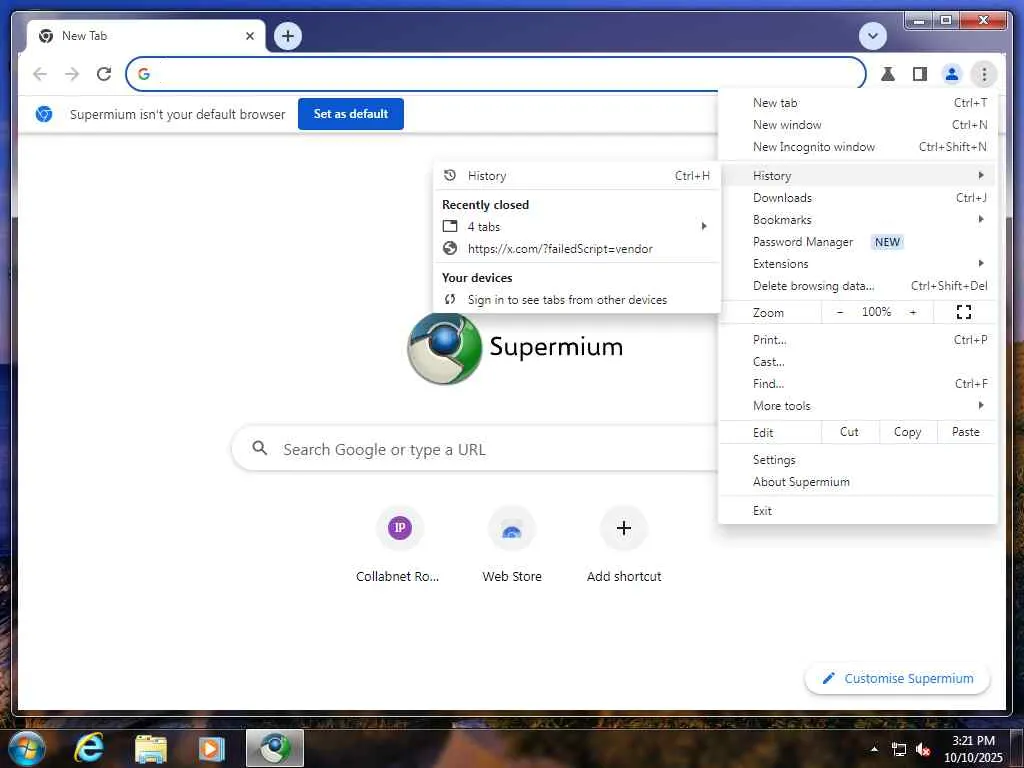The image size is (1024, 768).
Task: Open a new tab with plus button
Action: (x=288, y=36)
